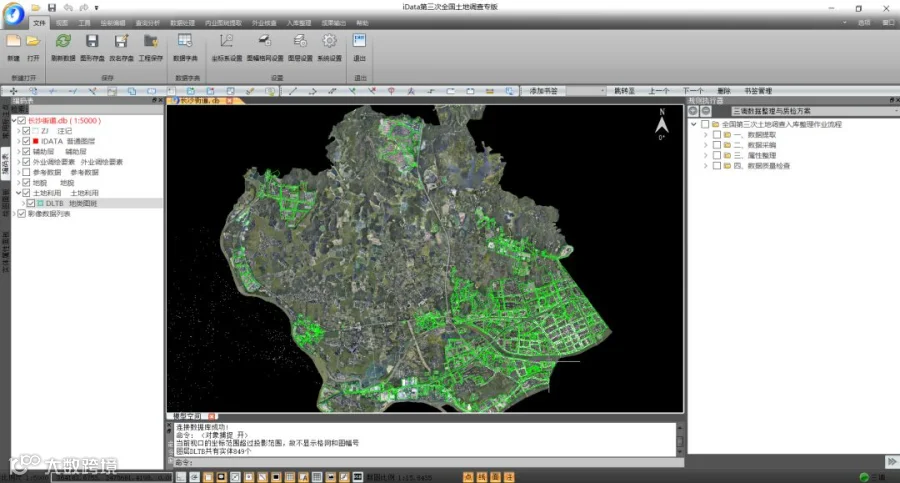
Task: Expand the 影像数据列表 tree node
Action: pos(15,213)
